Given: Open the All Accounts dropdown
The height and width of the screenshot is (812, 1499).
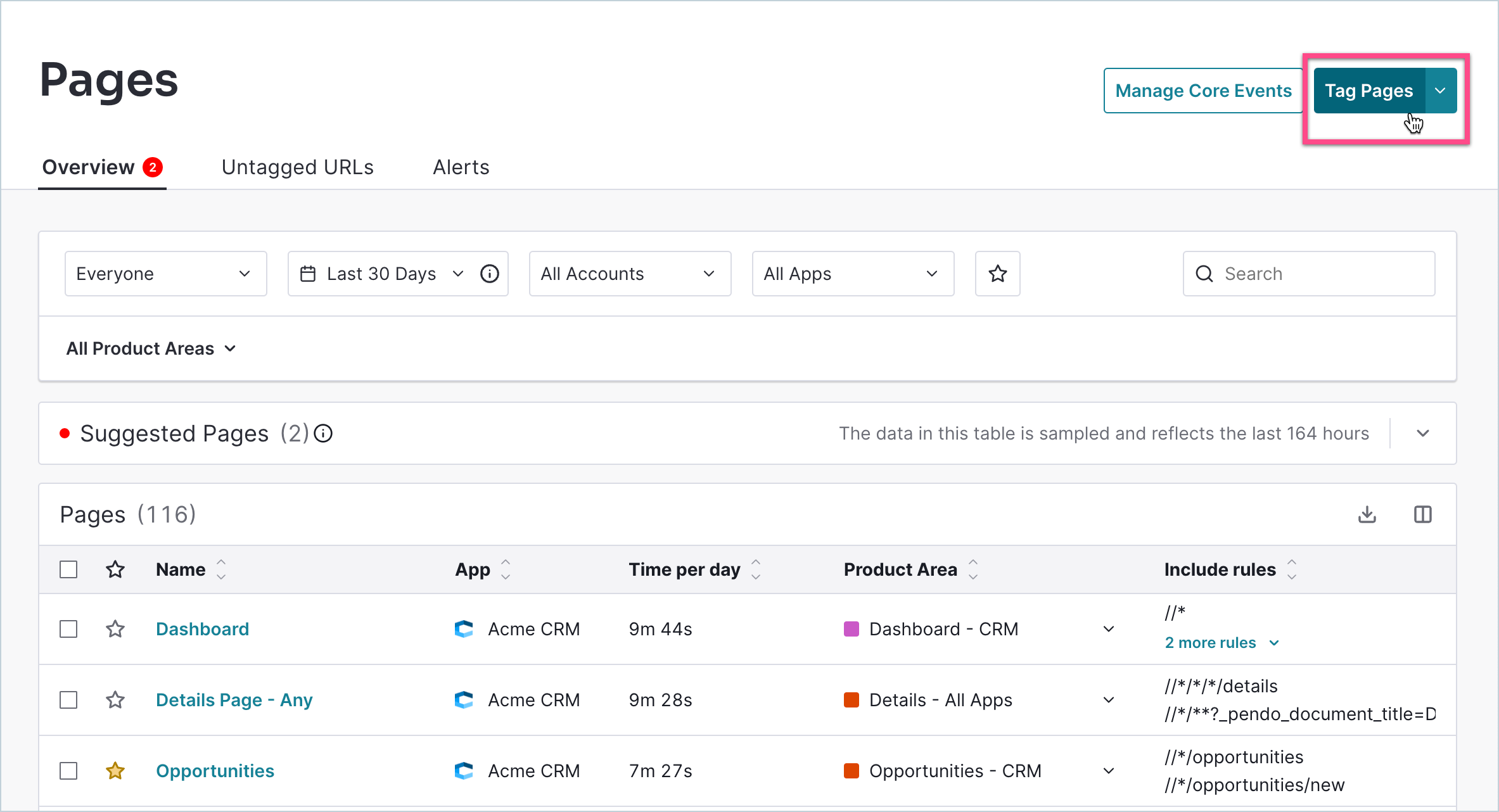Looking at the screenshot, I should [x=630, y=274].
